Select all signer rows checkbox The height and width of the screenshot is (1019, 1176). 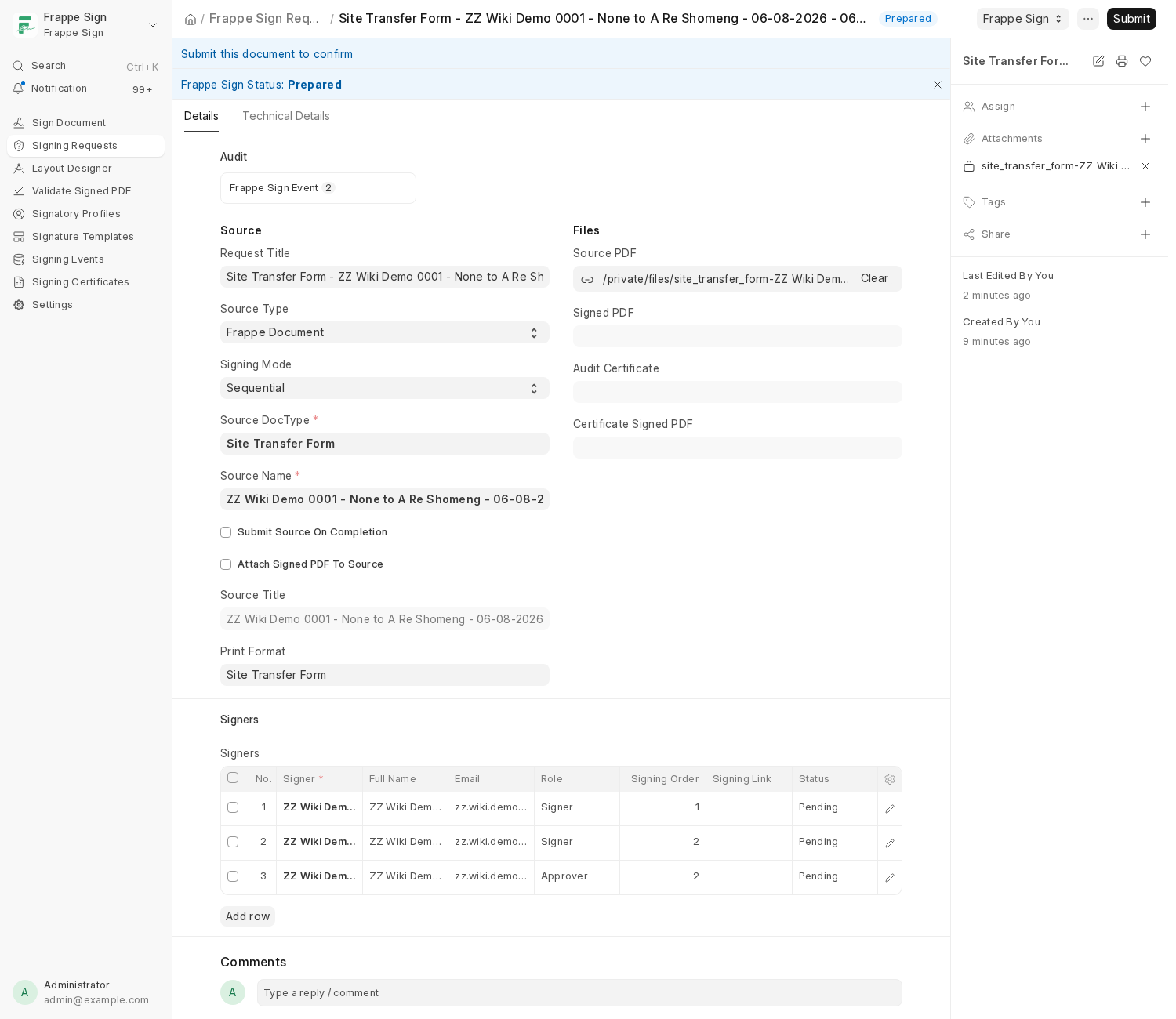coord(233,778)
